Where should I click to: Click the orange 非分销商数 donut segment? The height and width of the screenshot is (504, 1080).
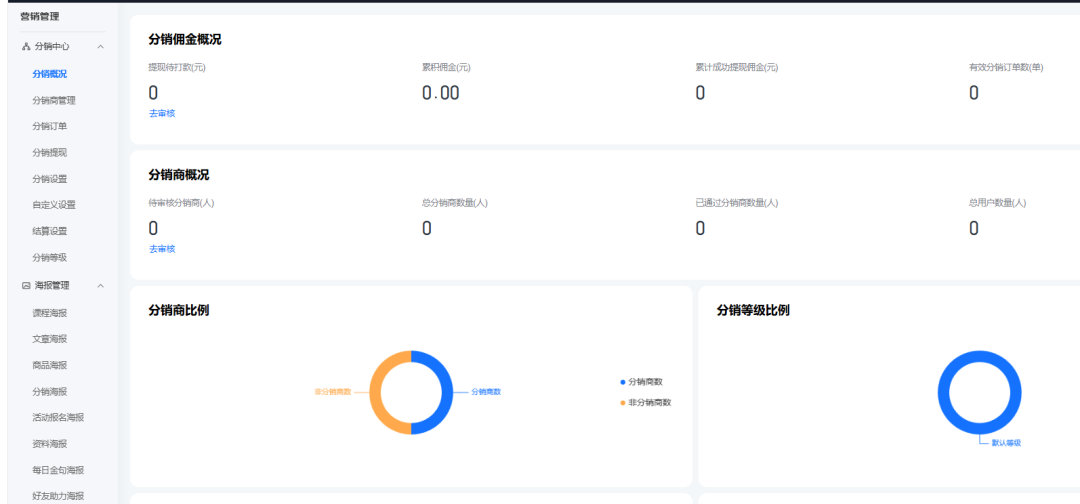(x=376, y=392)
